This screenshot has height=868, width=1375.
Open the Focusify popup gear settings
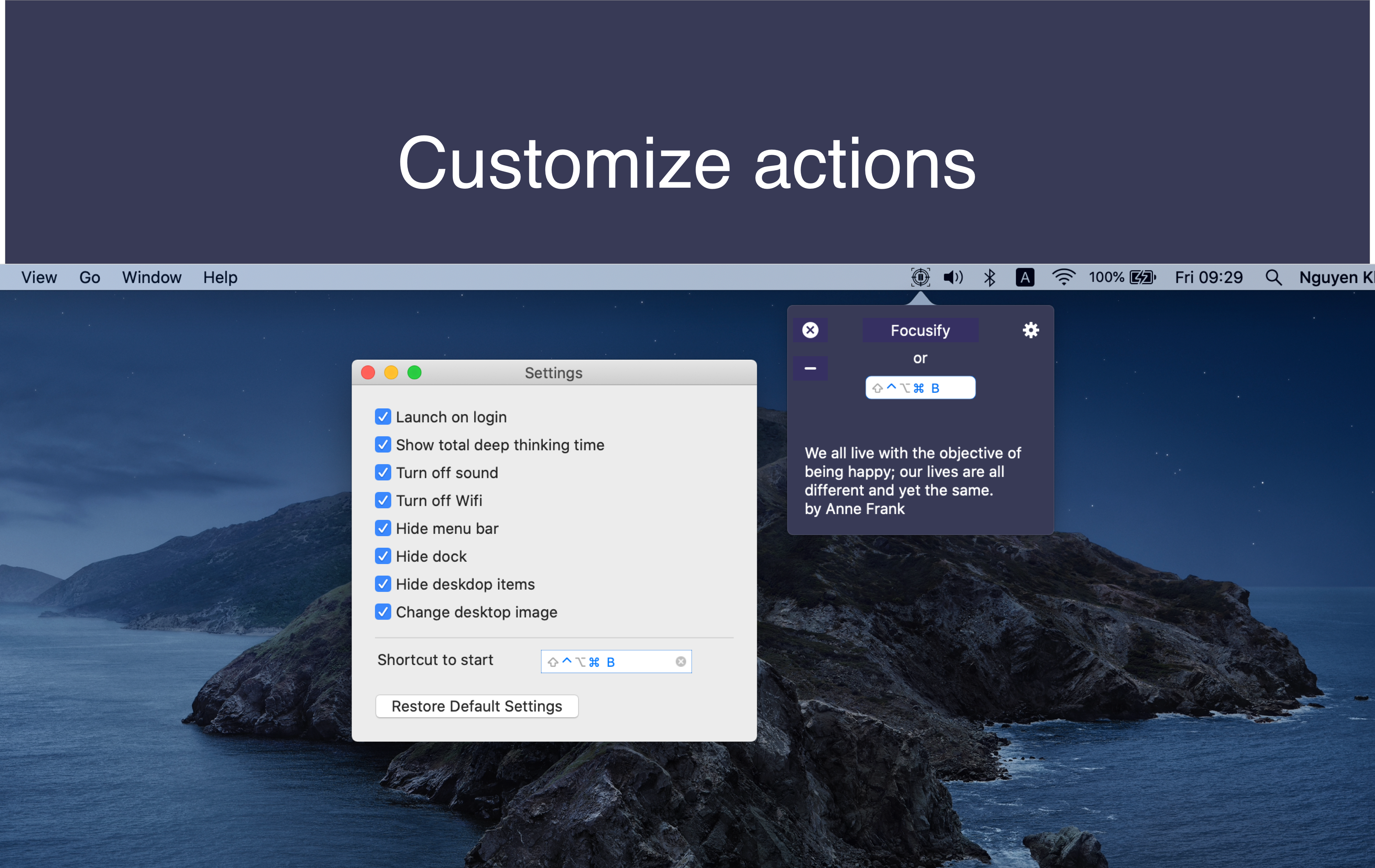click(1030, 330)
